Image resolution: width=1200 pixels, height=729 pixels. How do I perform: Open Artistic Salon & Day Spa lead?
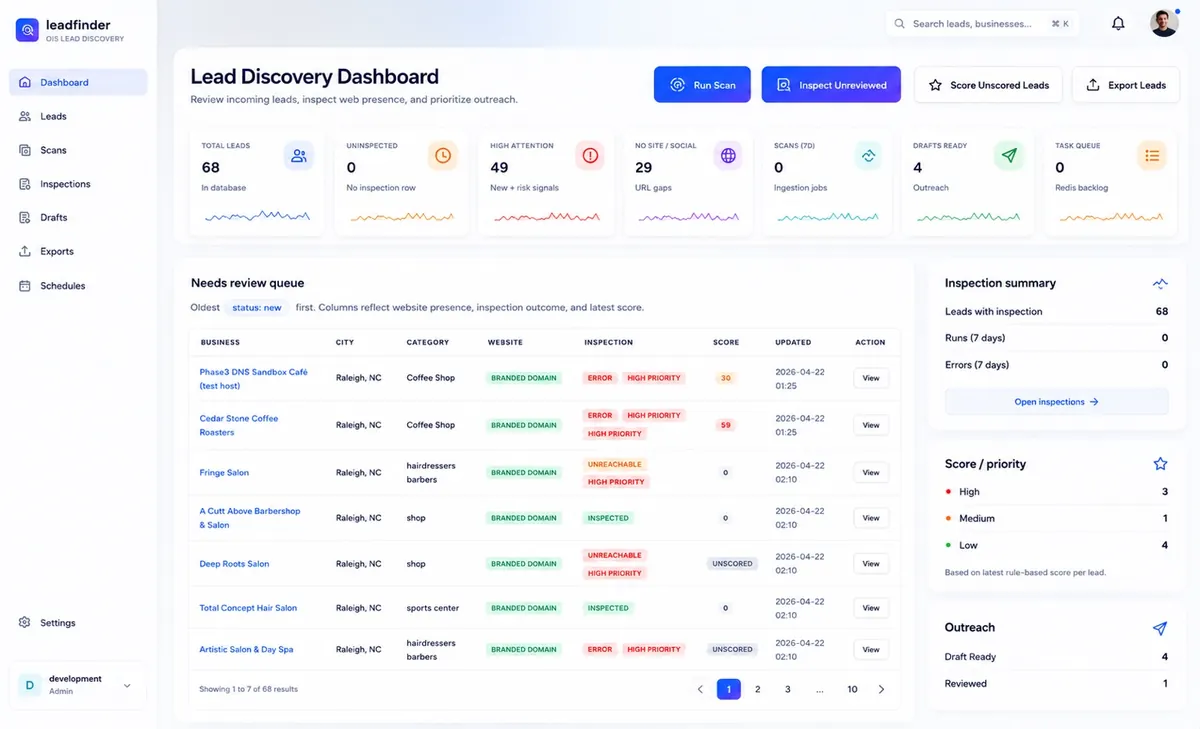tap(246, 649)
